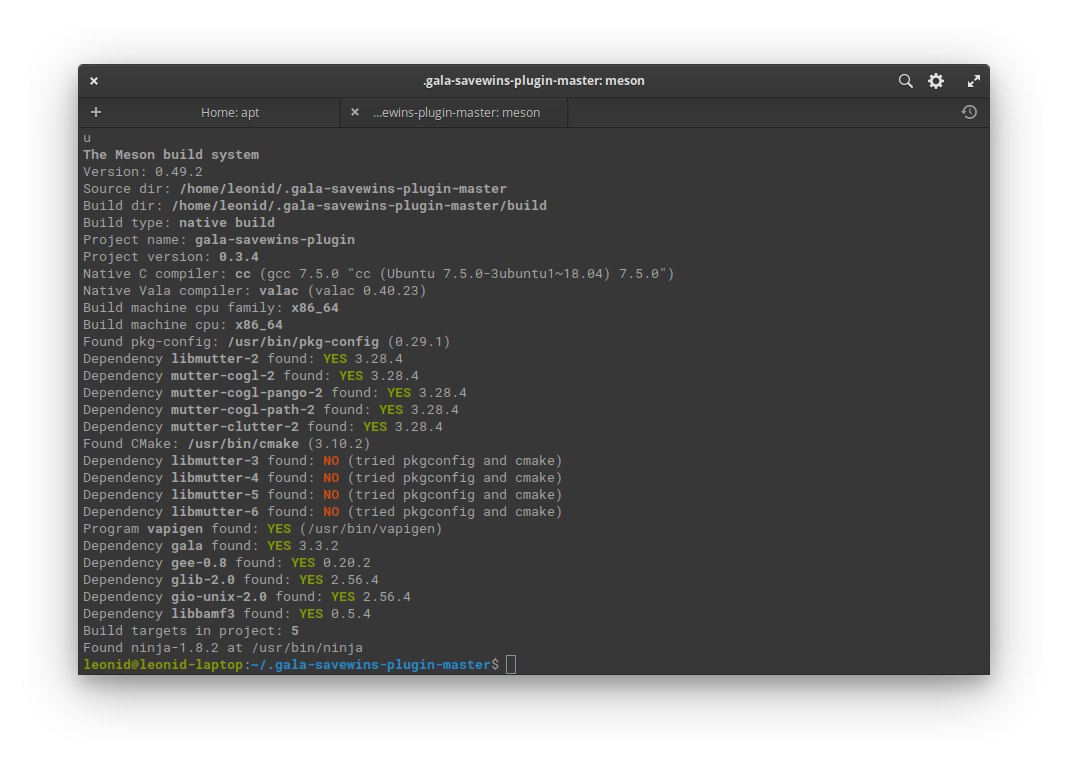Click the 'Found pkg-config' line
The width and height of the screenshot is (1068, 767).
pyautogui.click(x=267, y=342)
